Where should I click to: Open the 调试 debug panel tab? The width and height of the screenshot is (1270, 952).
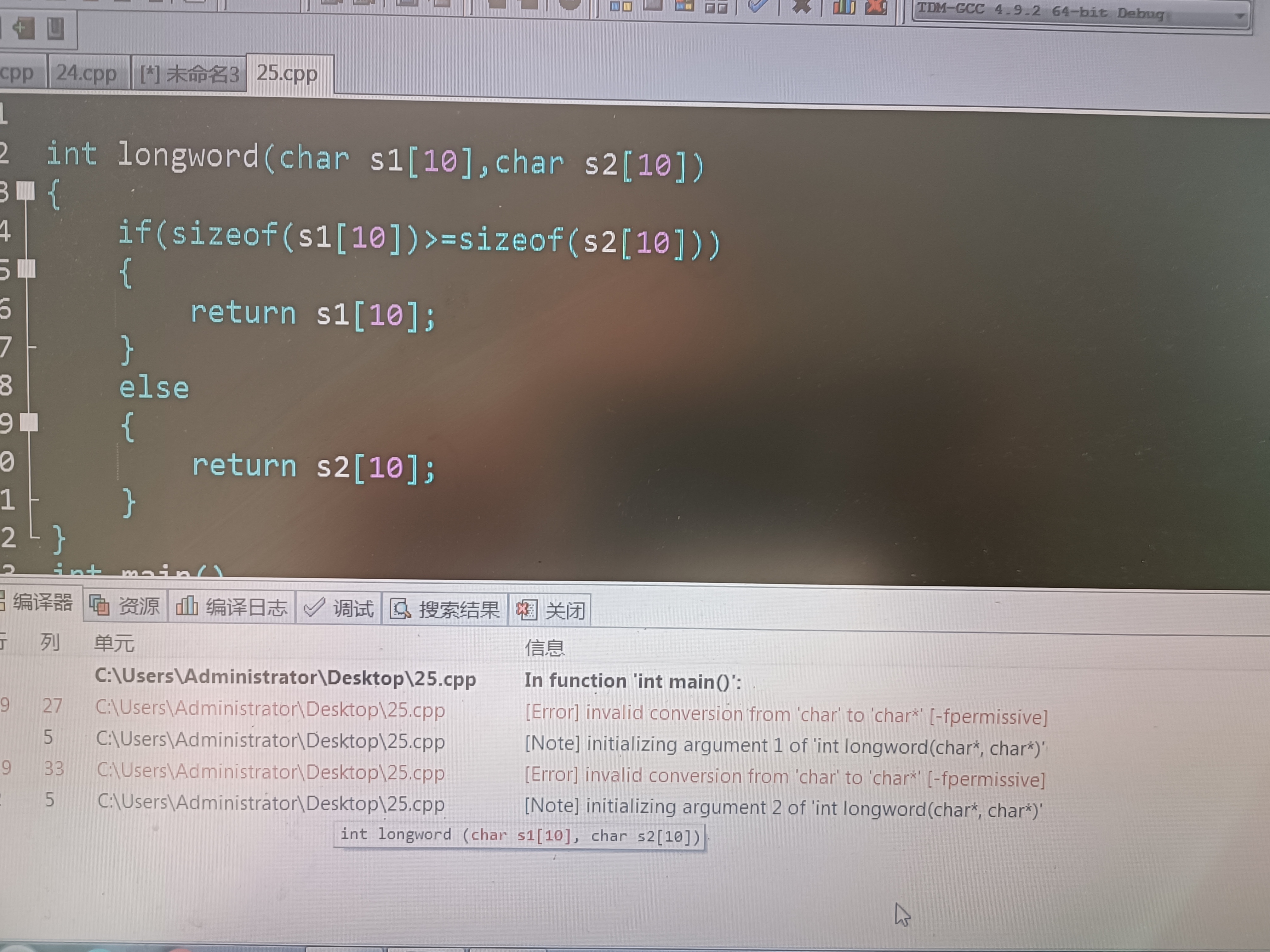pyautogui.click(x=339, y=608)
